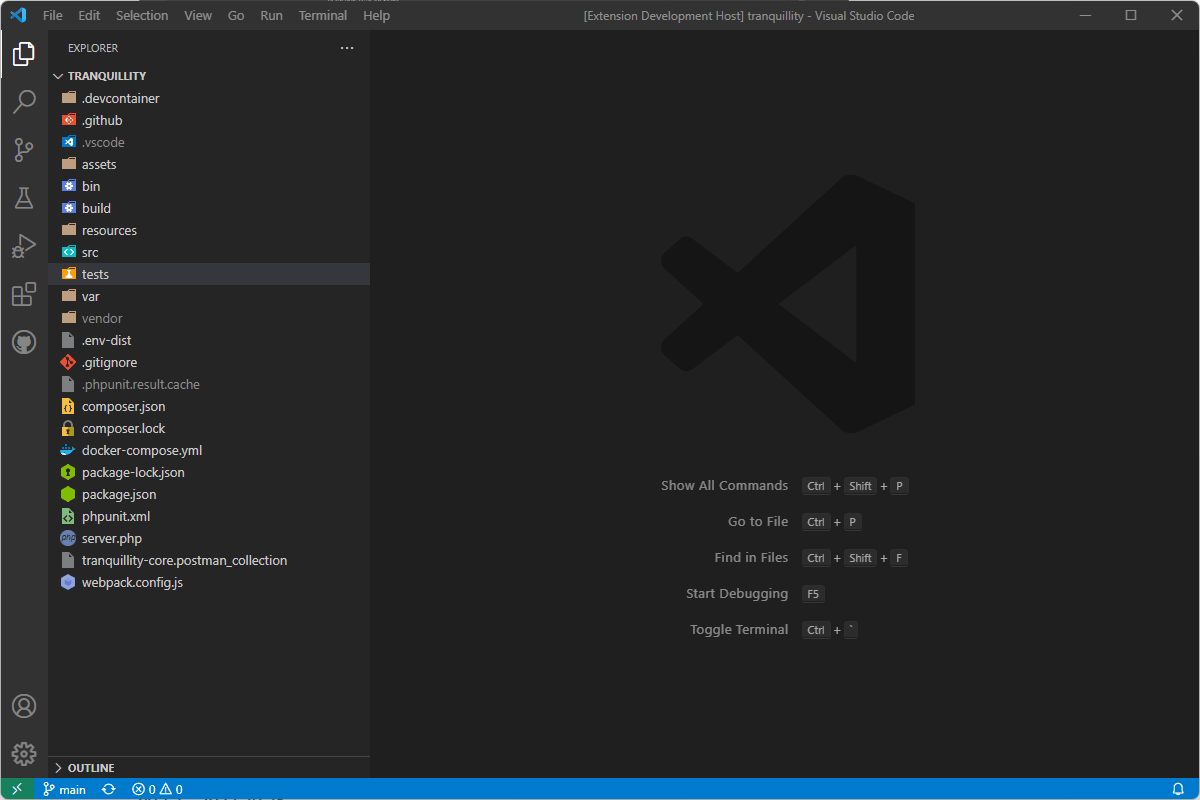Expand the bin folder
Viewport: 1200px width, 800px height.
point(209,186)
